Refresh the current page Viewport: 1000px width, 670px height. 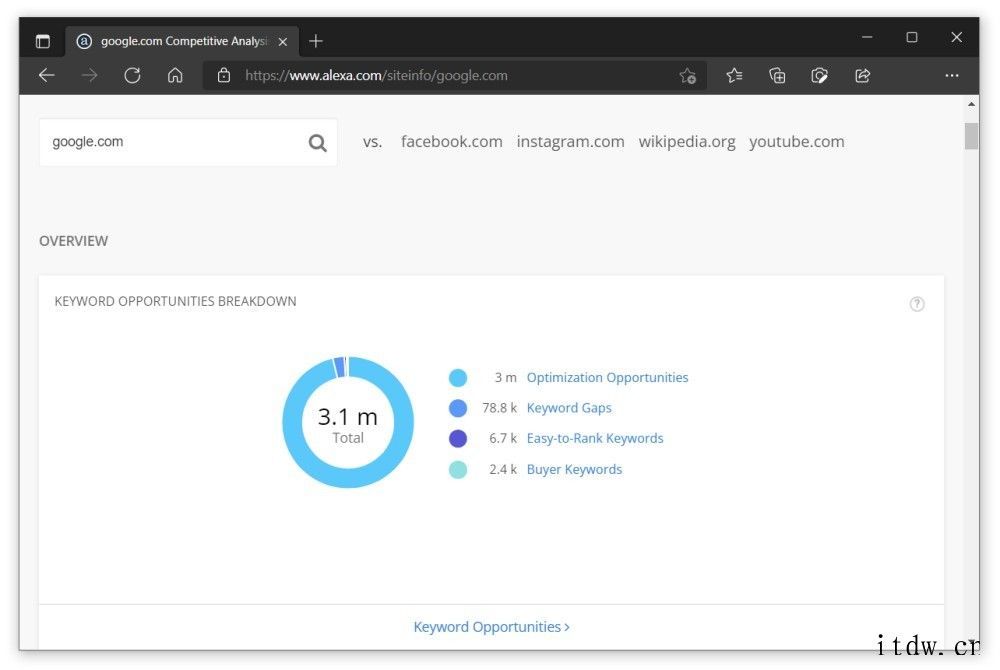pos(132,76)
